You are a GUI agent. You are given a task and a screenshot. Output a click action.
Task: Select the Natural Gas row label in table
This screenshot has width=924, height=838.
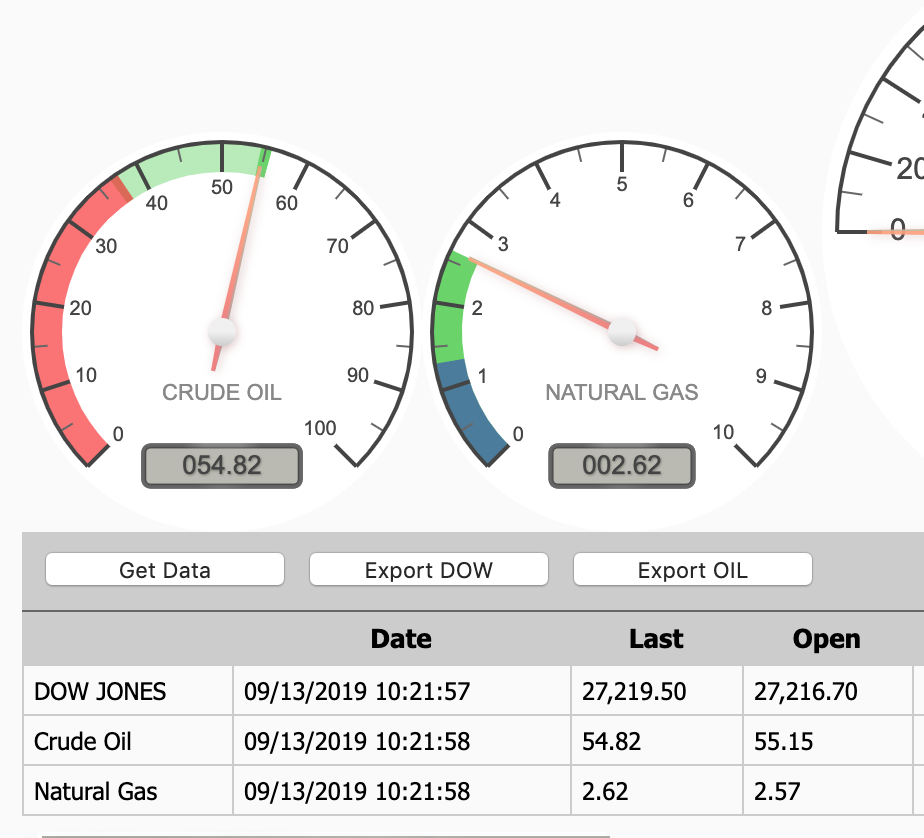[x=96, y=791]
